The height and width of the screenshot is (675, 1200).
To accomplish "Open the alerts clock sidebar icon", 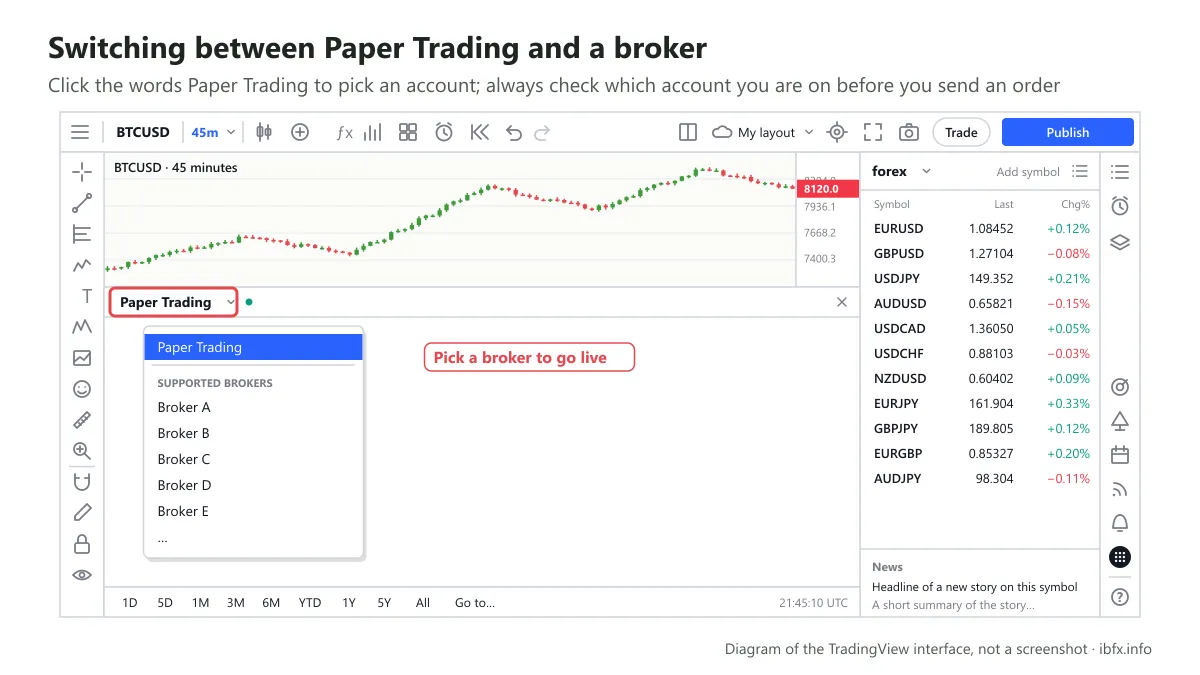I will coord(1120,206).
